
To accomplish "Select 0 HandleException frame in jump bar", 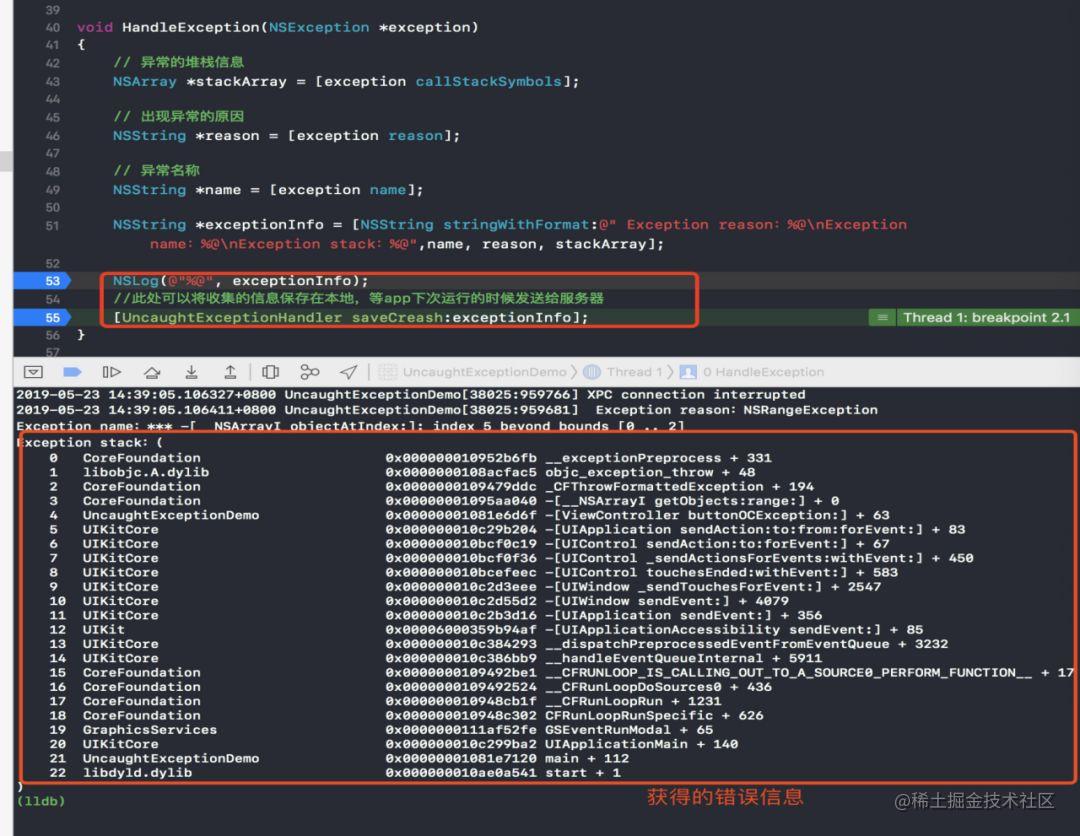I will tap(751, 372).
